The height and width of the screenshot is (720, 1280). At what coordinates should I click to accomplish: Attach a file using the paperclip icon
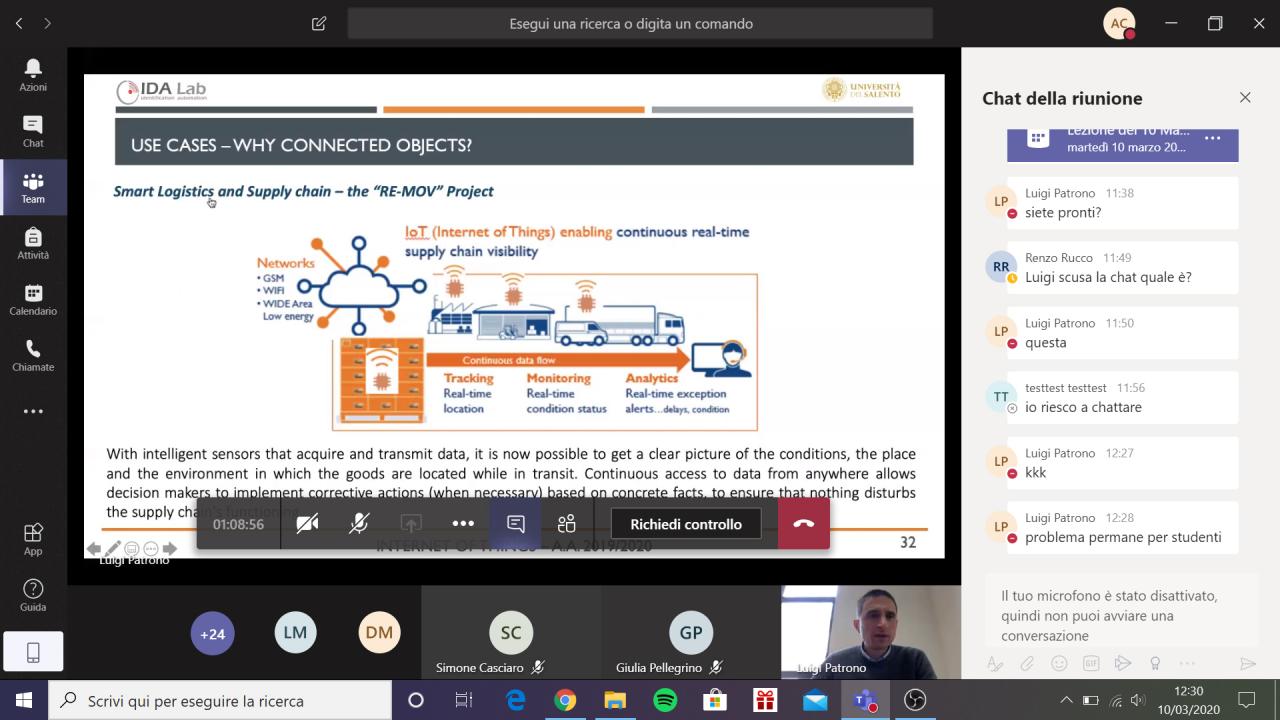tap(1027, 664)
